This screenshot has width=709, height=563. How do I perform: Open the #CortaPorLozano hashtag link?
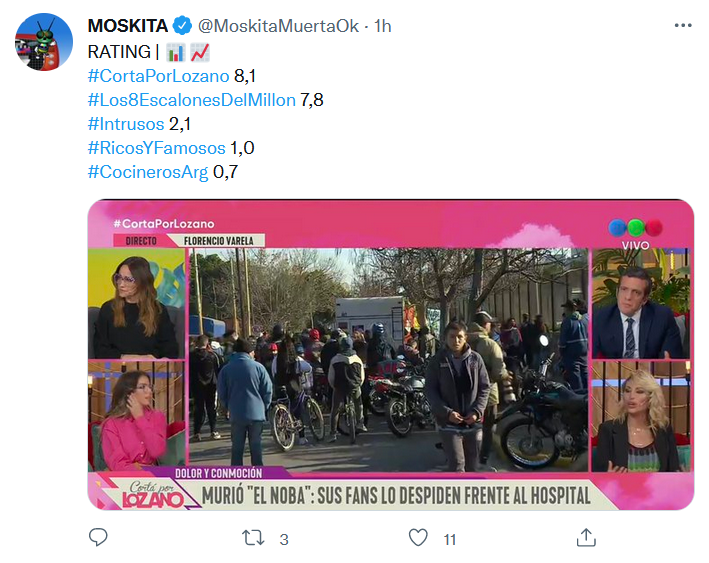coord(158,76)
